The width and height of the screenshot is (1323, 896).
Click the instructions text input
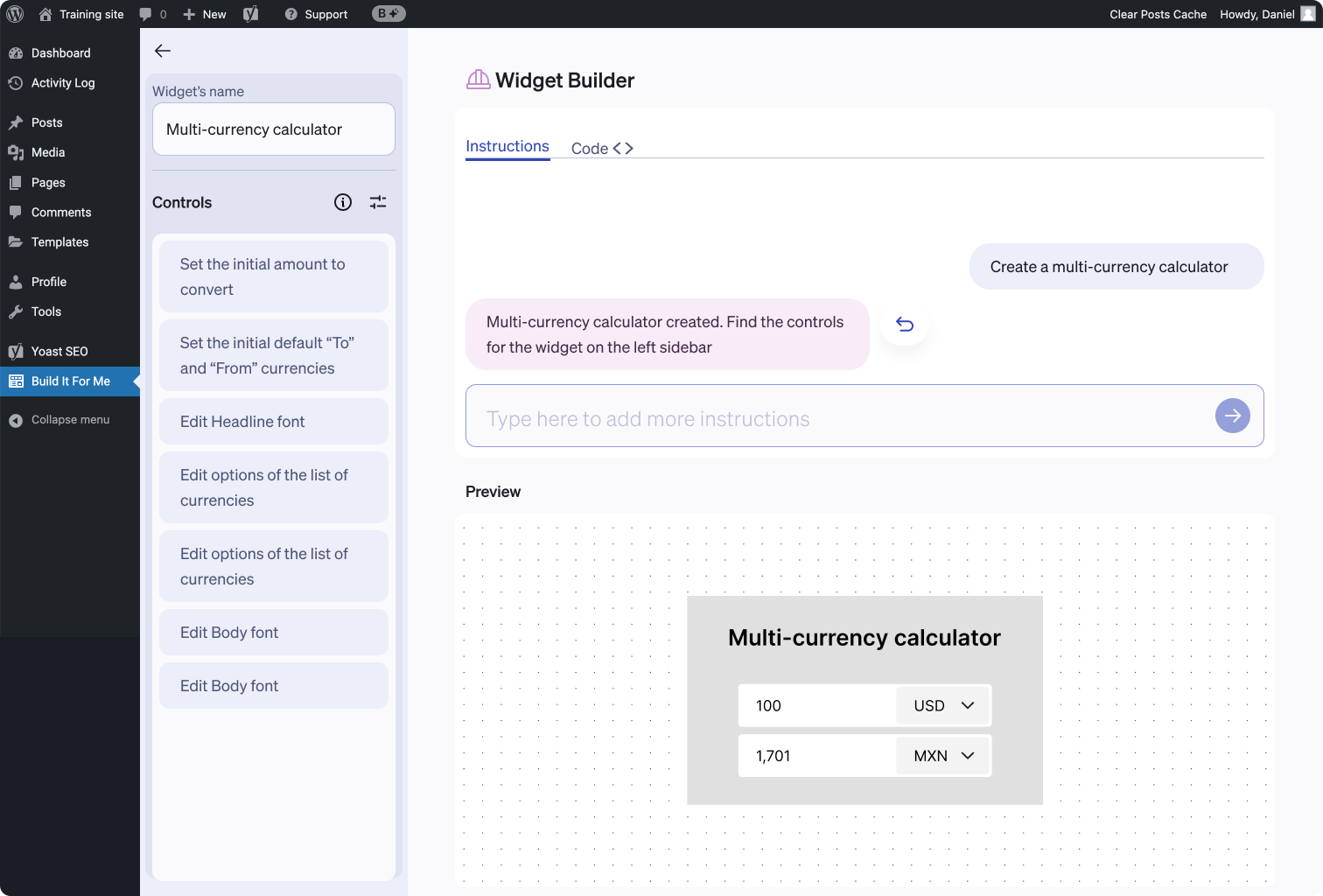tap(864, 416)
